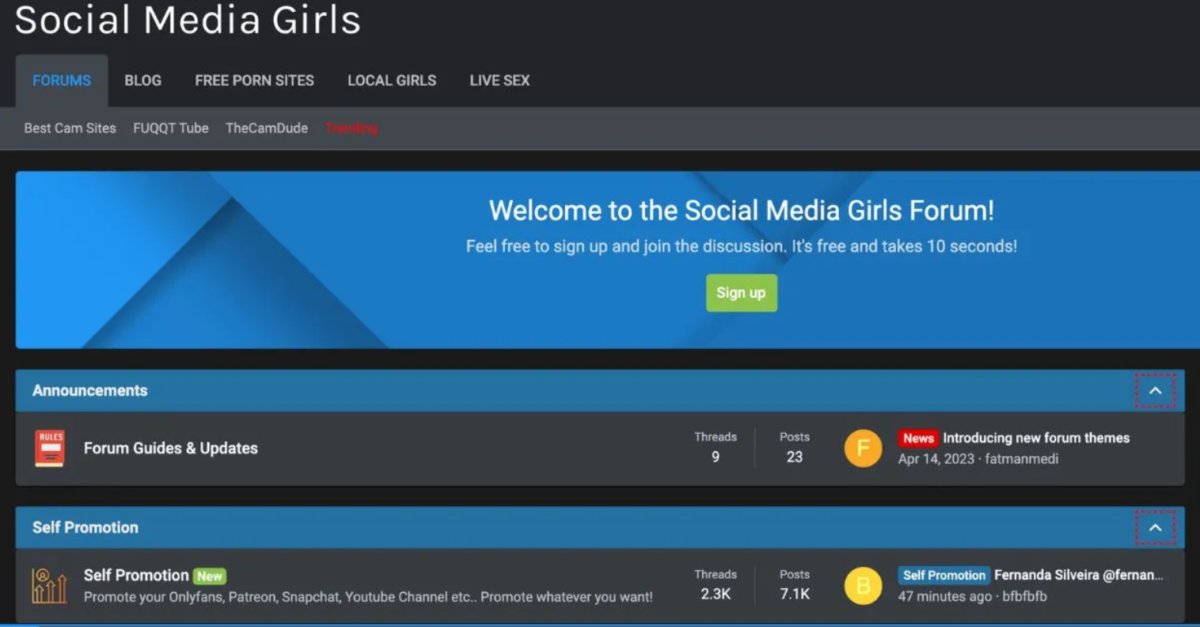This screenshot has width=1200, height=627.
Task: Open the Forum Guides & Updates forum
Action: click(170, 448)
